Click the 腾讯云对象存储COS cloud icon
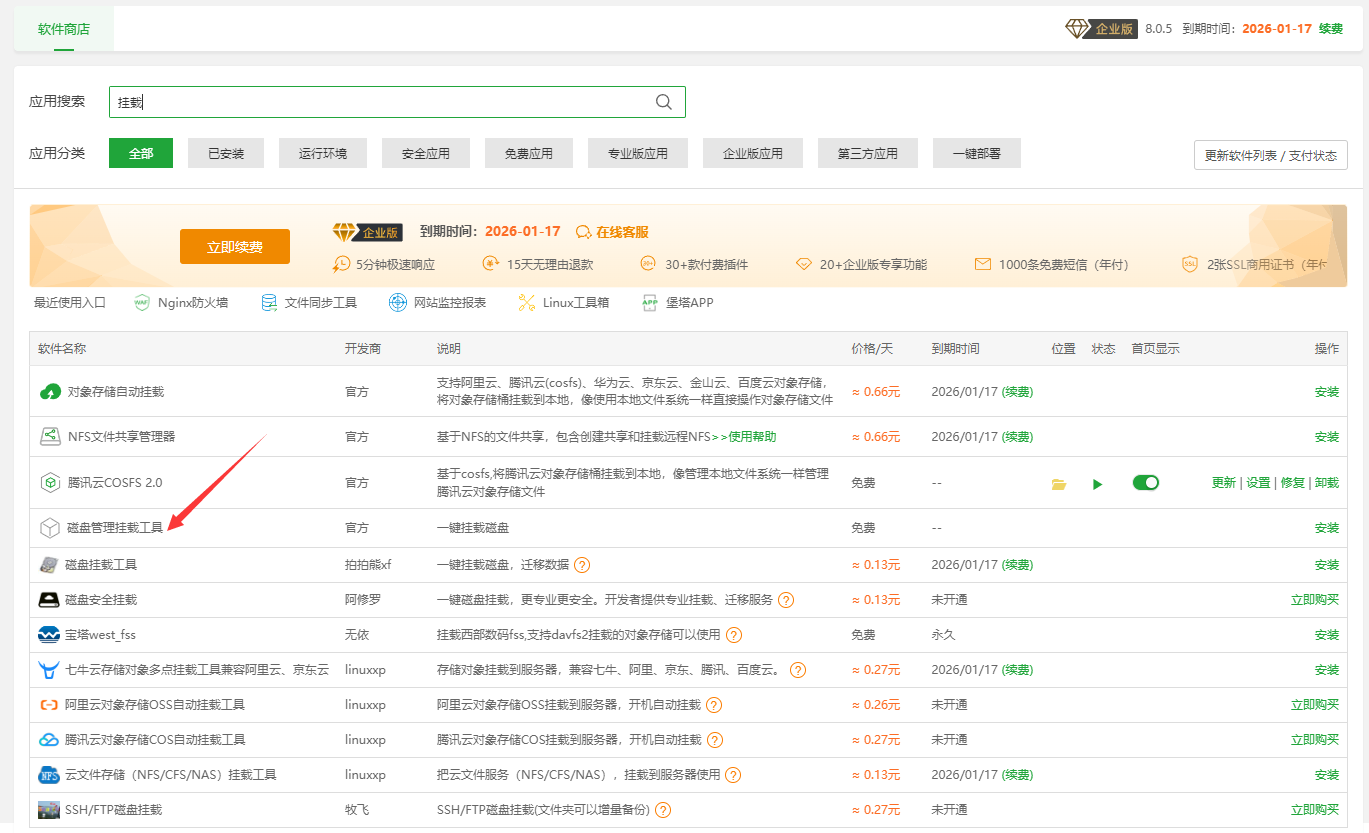This screenshot has width=1369, height=833. 49,740
